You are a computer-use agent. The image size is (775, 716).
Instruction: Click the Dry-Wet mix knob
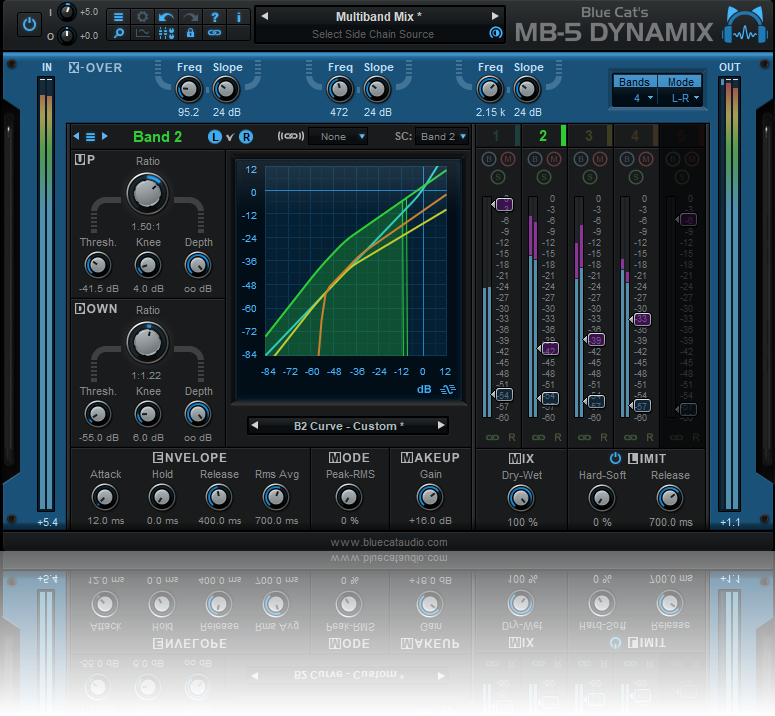(520, 498)
